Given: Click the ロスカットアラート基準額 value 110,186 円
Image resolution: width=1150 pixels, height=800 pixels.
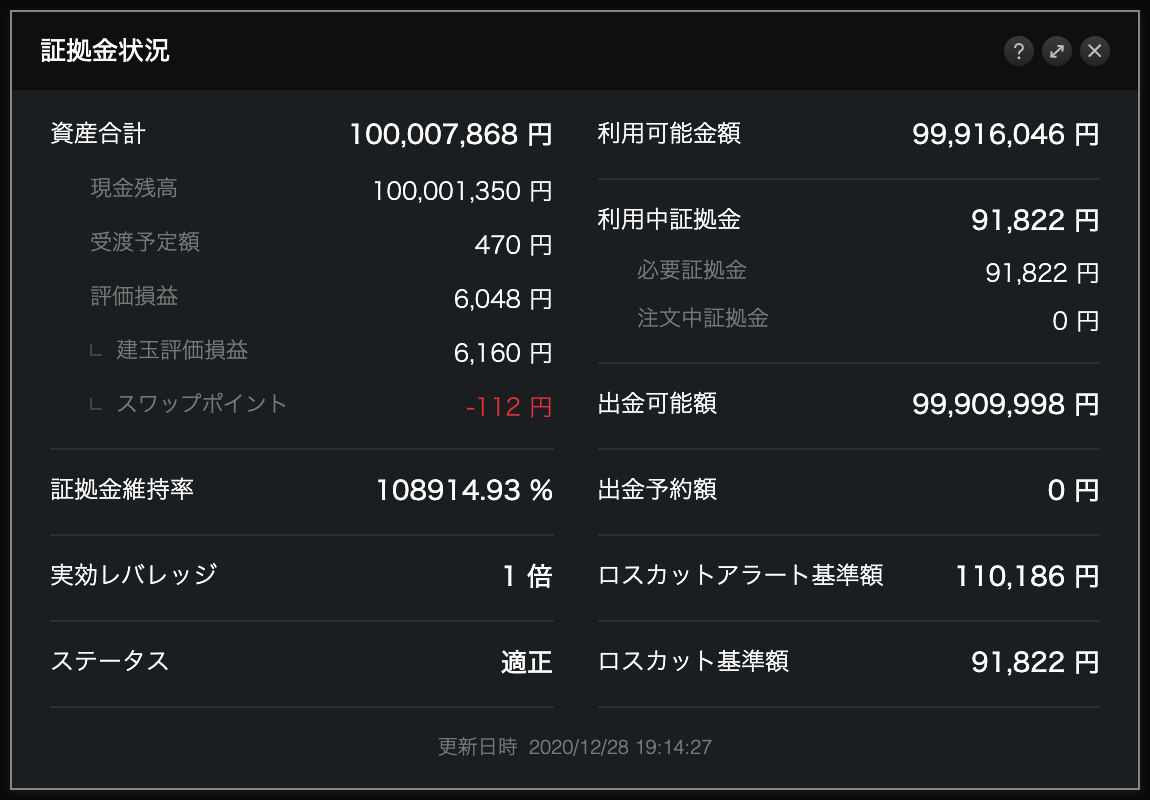Looking at the screenshot, I should click(x=1027, y=576).
